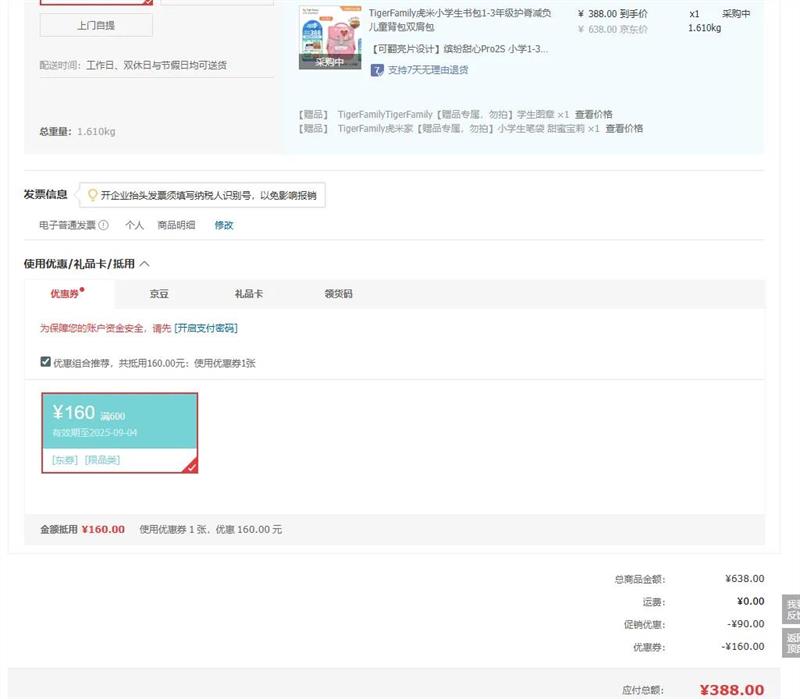Viewport: 800px width, 699px height.
Task: Switch to the 礼品卡 tab
Action: (x=248, y=294)
